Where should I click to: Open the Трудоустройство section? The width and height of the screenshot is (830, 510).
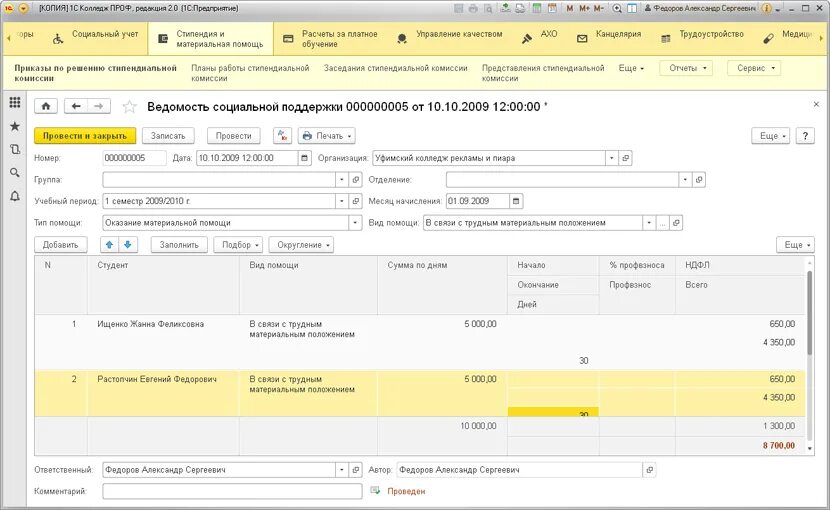click(x=702, y=38)
